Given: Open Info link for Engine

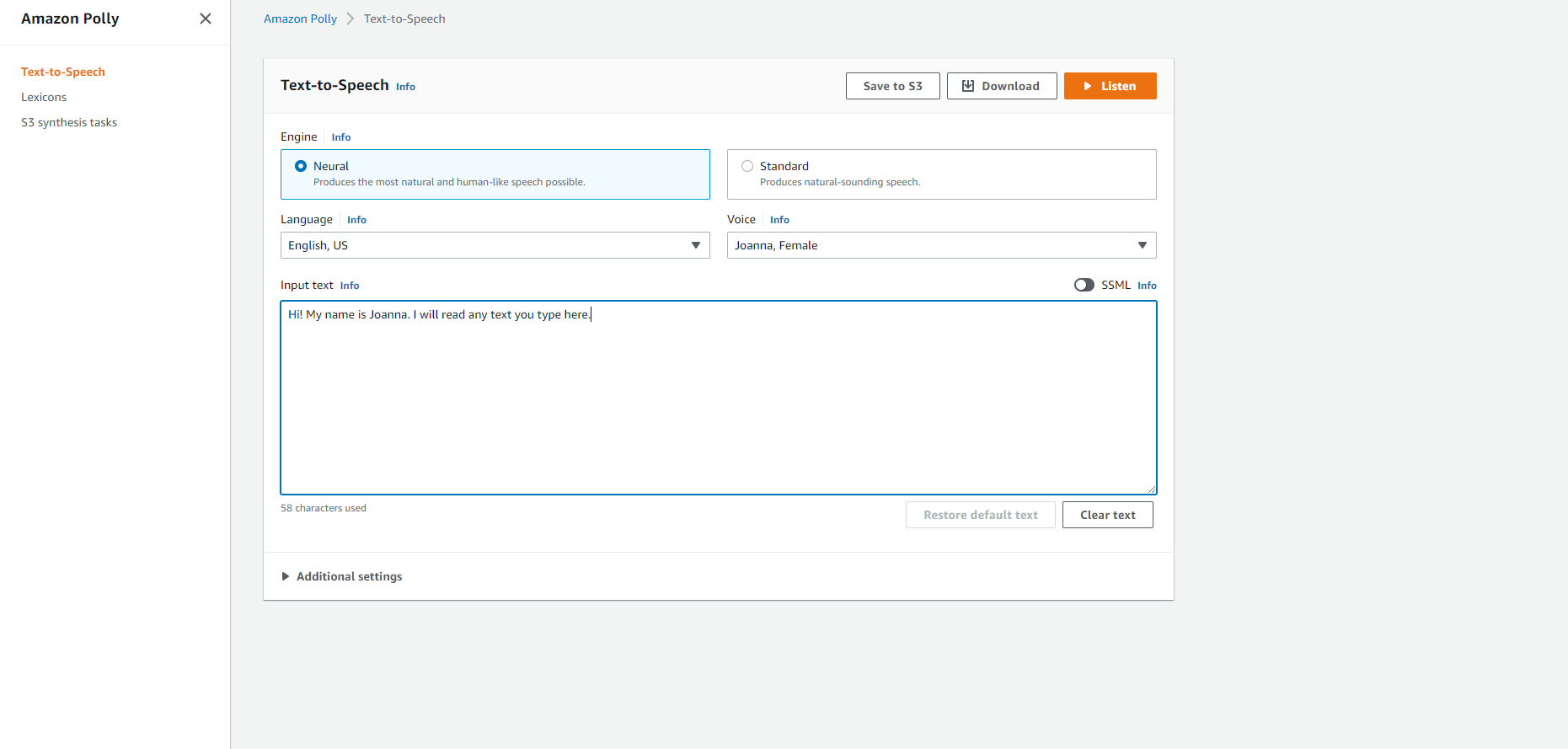Looking at the screenshot, I should 341,137.
